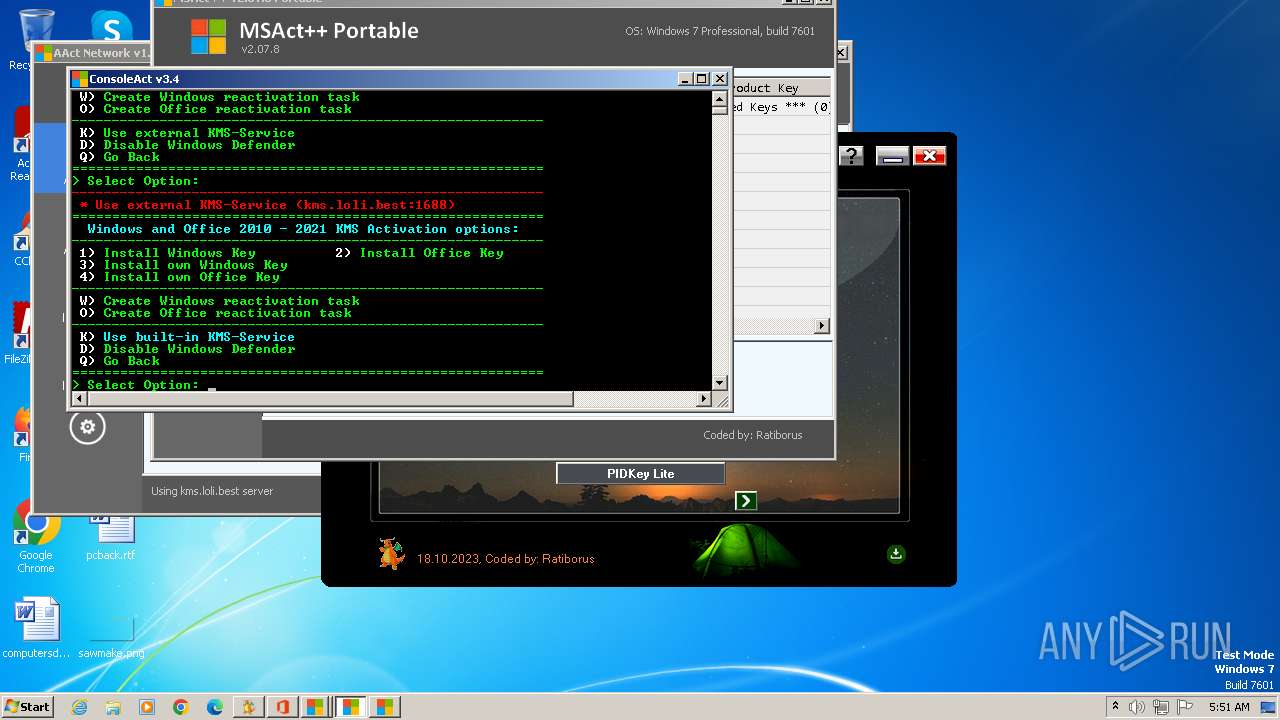The width and height of the screenshot is (1280, 720).
Task: Click the 'KMS Activation options' heading
Action: [303, 229]
